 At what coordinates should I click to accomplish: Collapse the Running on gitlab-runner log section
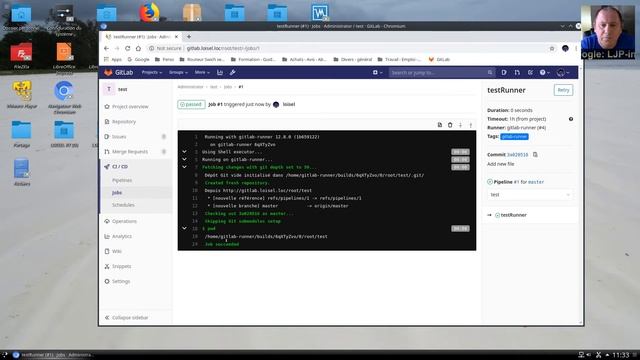click(x=184, y=160)
